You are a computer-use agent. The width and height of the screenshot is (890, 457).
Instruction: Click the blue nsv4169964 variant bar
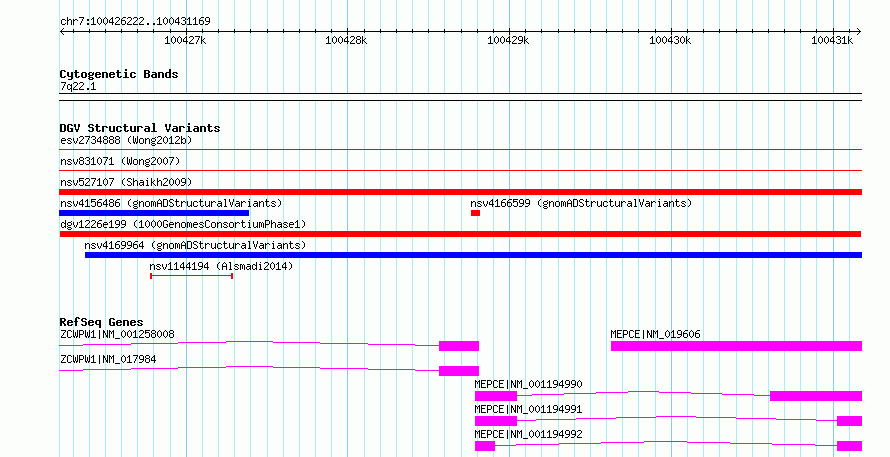point(473,255)
